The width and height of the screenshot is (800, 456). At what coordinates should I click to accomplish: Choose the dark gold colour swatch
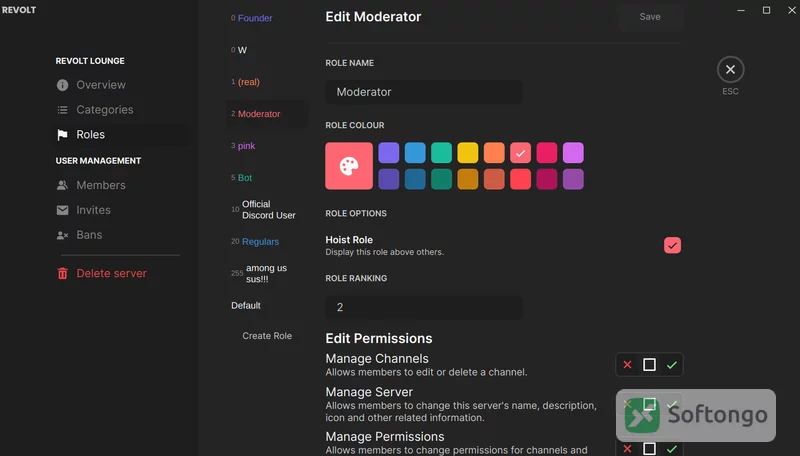[x=468, y=179]
